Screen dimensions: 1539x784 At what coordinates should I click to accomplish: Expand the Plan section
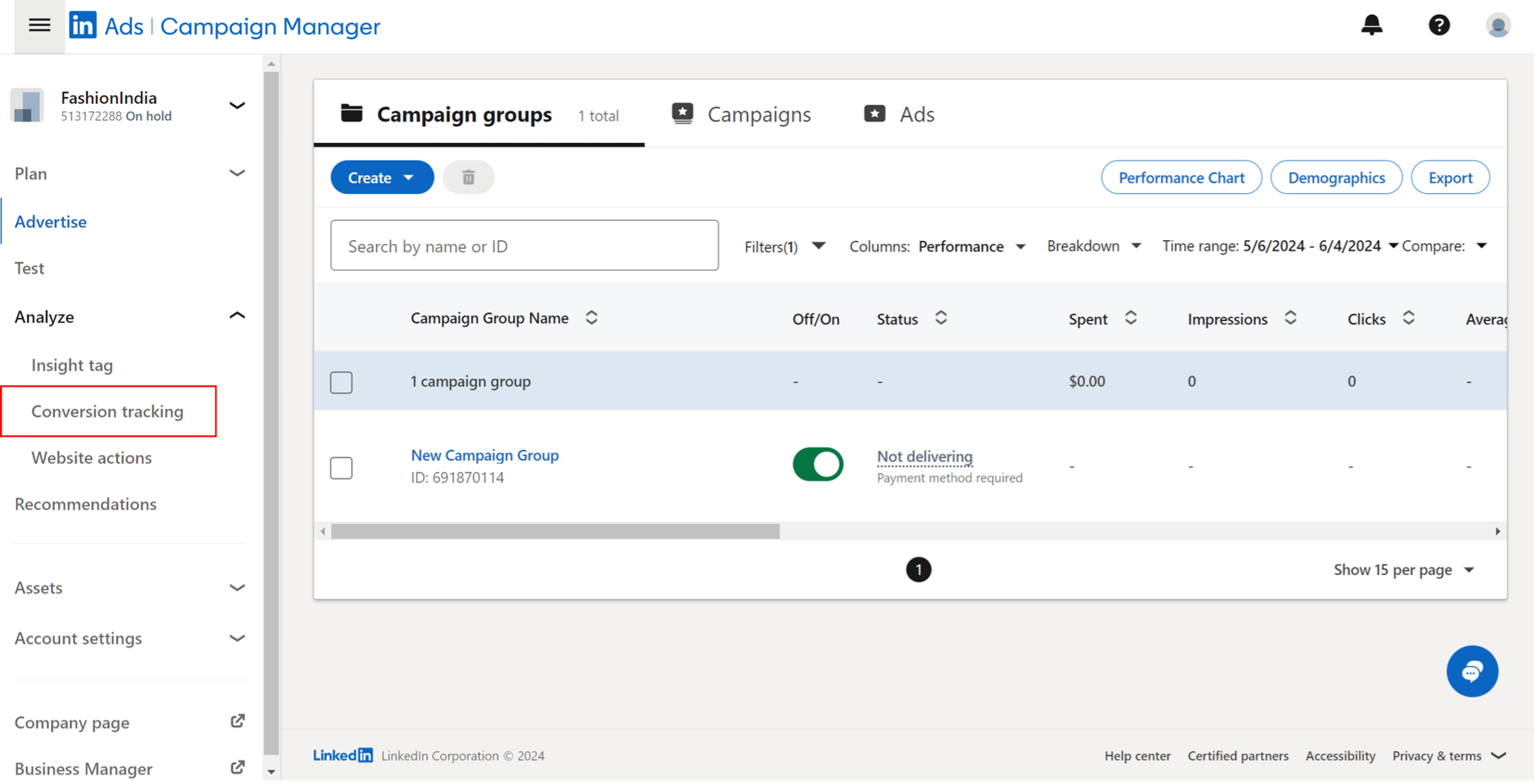point(237,173)
